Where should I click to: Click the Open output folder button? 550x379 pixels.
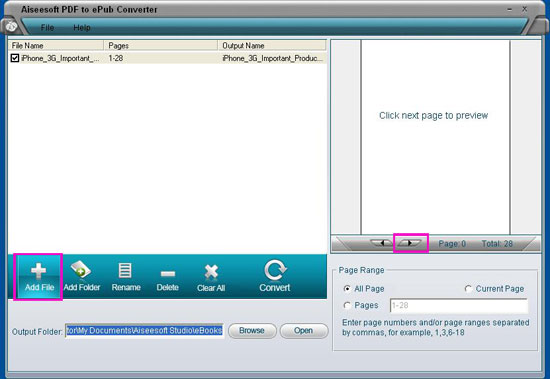(x=304, y=331)
